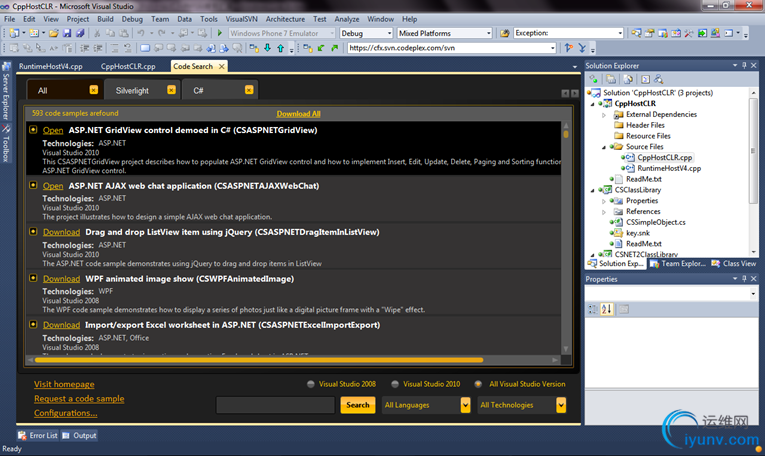Switch to the RuntimeHostV4.cpp tab
This screenshot has height=456, width=765.
[51, 66]
